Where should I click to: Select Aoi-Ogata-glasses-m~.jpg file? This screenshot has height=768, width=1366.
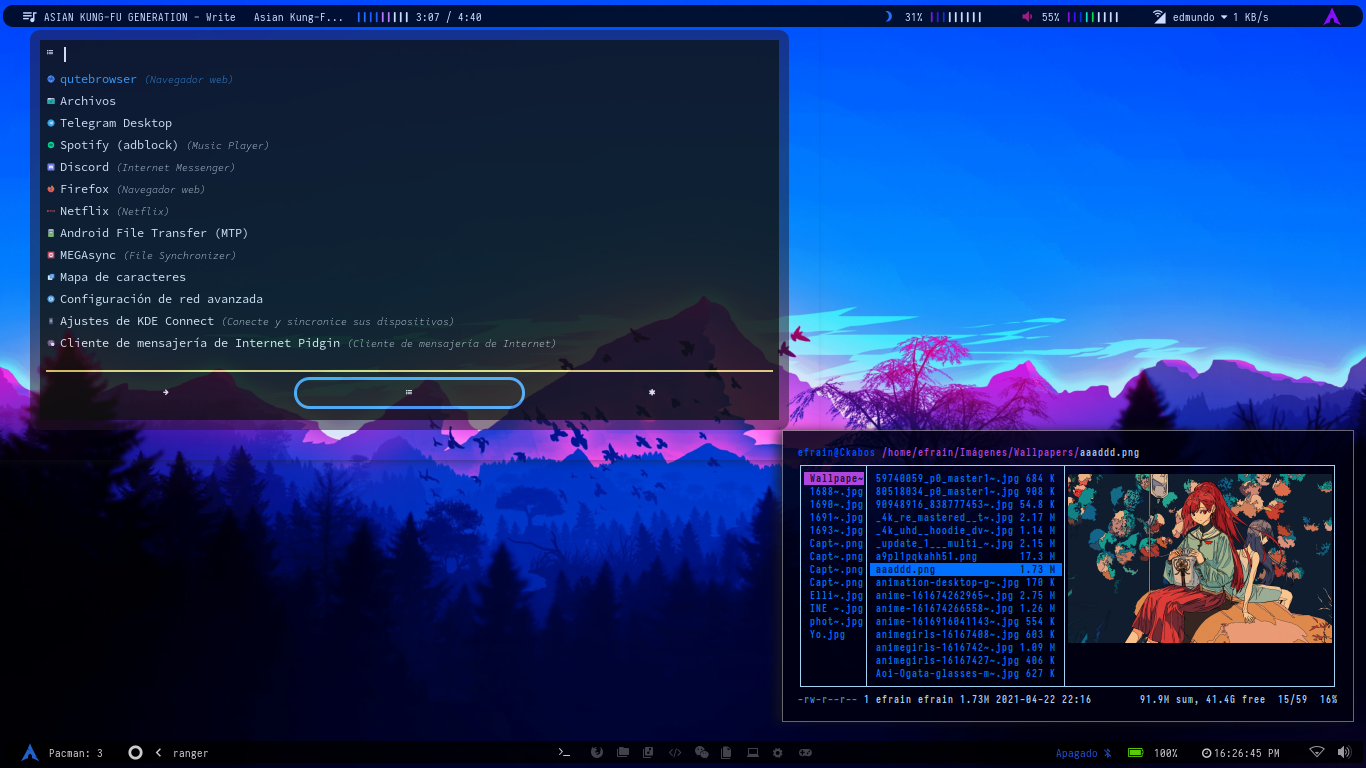tap(965, 674)
